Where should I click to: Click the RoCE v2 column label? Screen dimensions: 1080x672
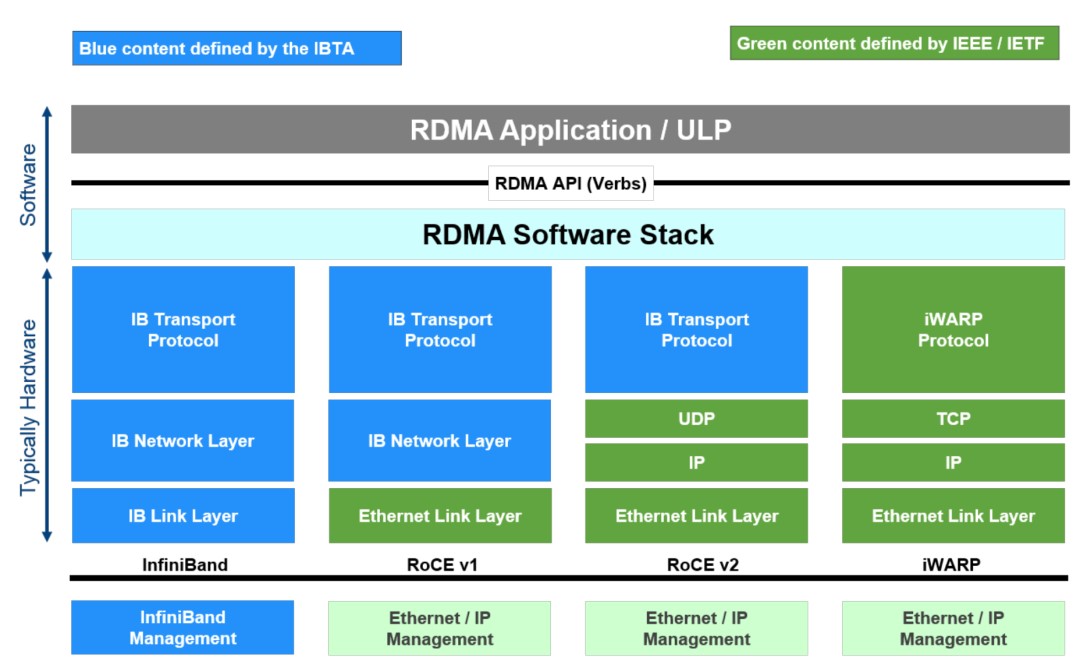703,565
